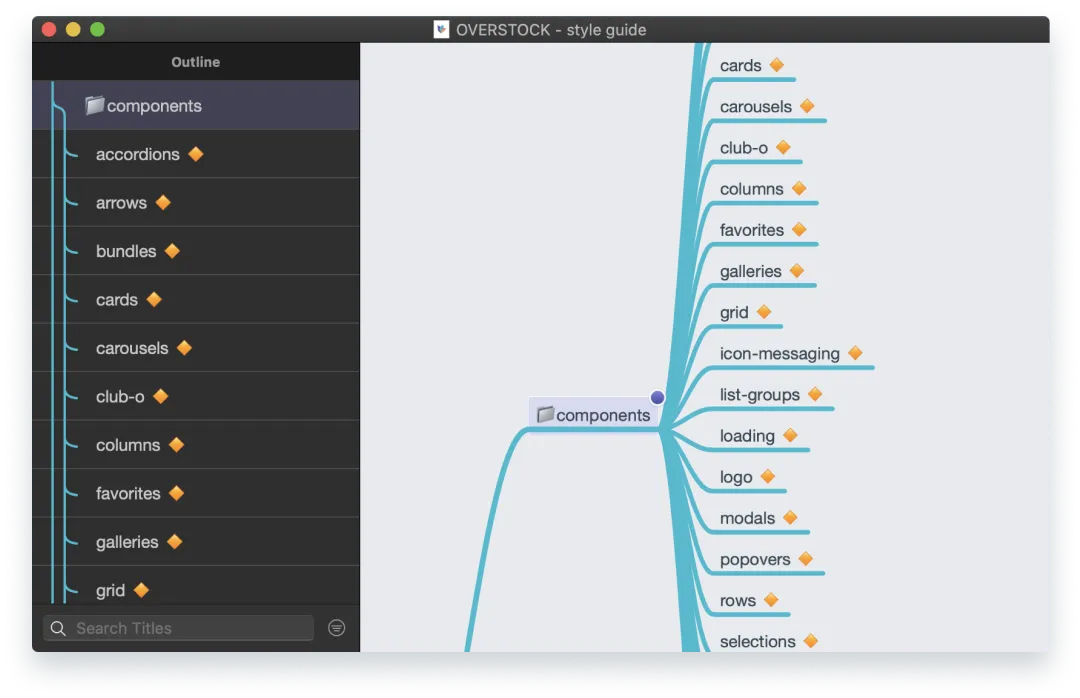Expand the list-groups branch in the map

814,394
